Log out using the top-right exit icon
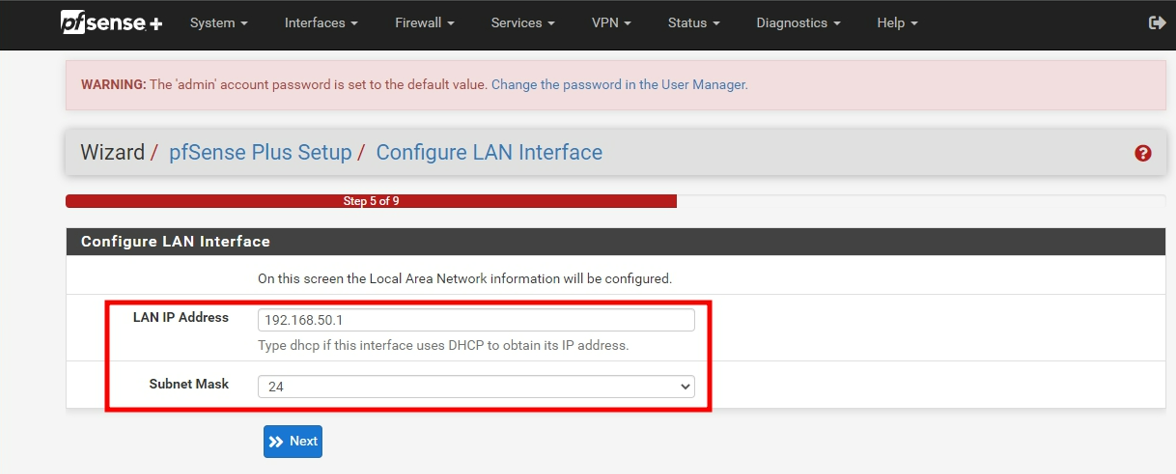1176x474 pixels. pyautogui.click(x=1156, y=23)
